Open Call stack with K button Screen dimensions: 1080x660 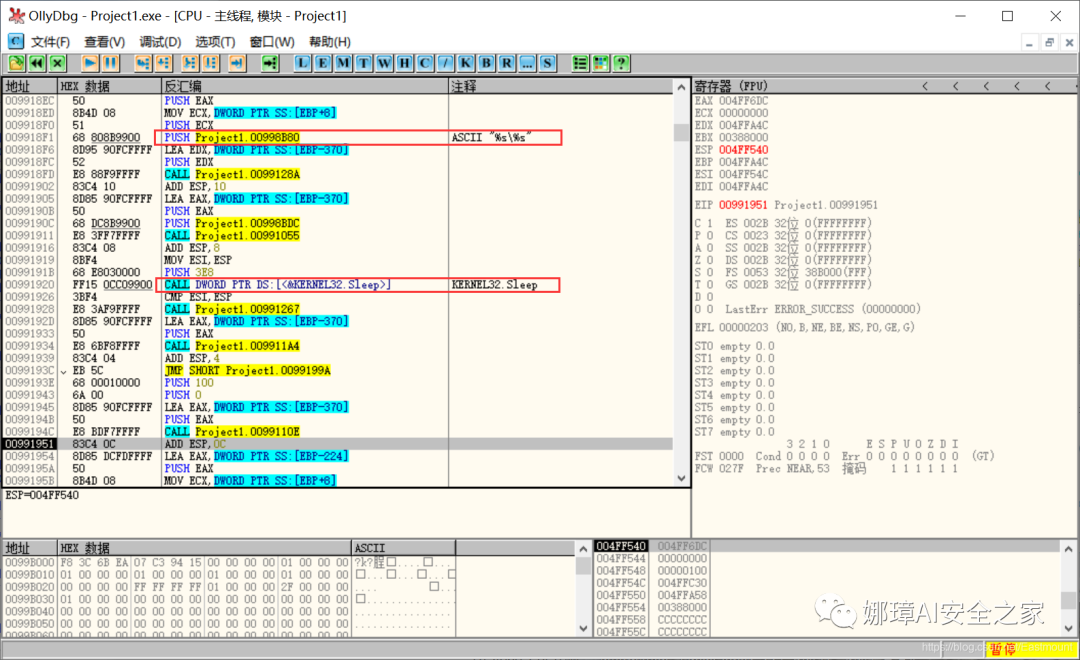[466, 63]
